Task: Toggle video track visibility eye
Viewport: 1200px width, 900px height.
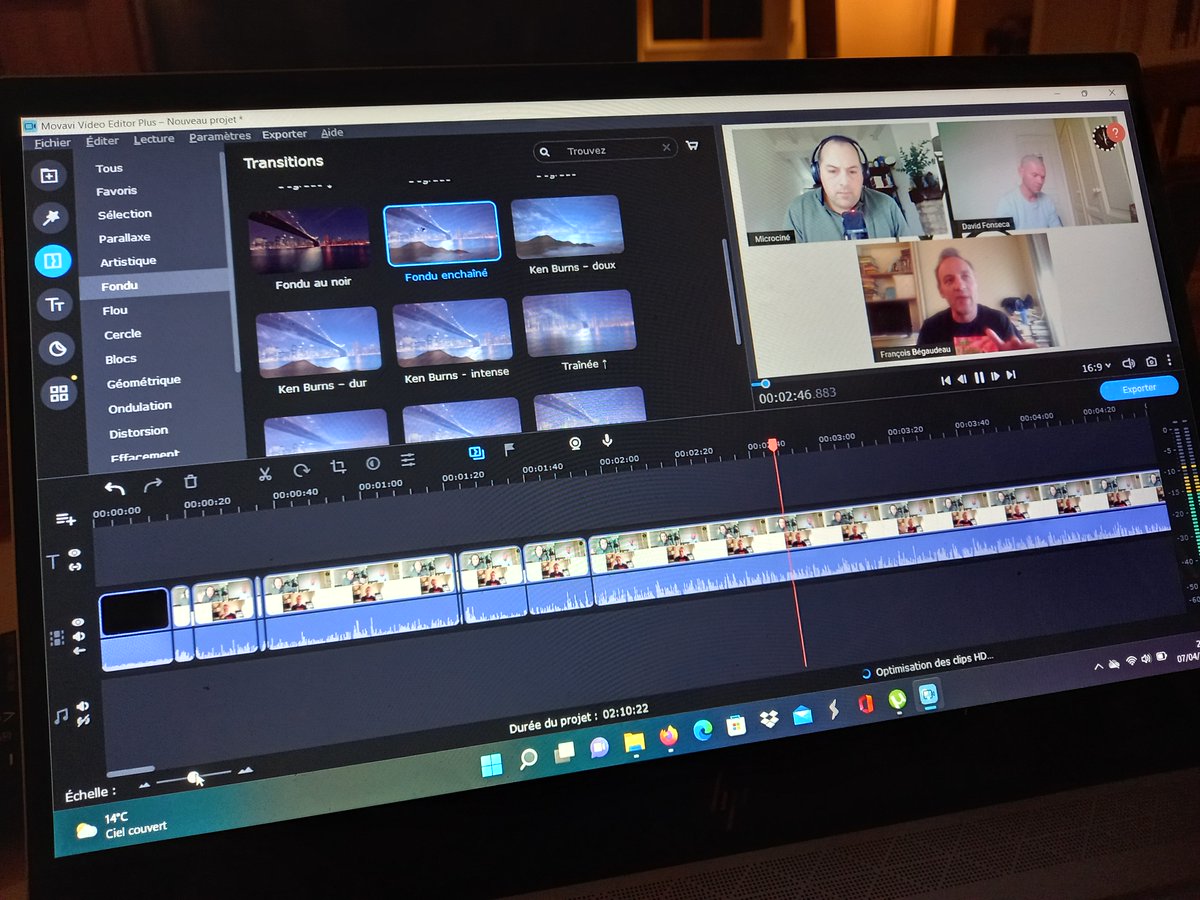Action: (x=78, y=622)
